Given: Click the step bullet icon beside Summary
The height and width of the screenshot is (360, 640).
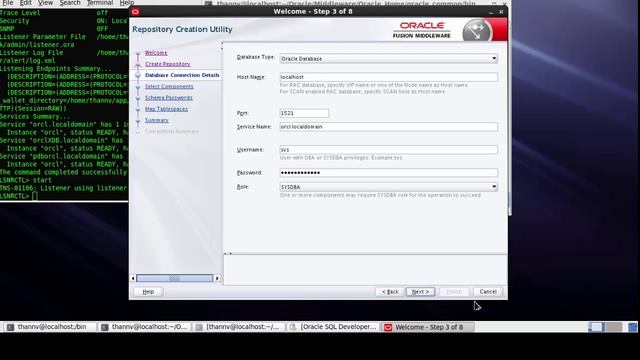Looking at the screenshot, I should [x=138, y=121].
